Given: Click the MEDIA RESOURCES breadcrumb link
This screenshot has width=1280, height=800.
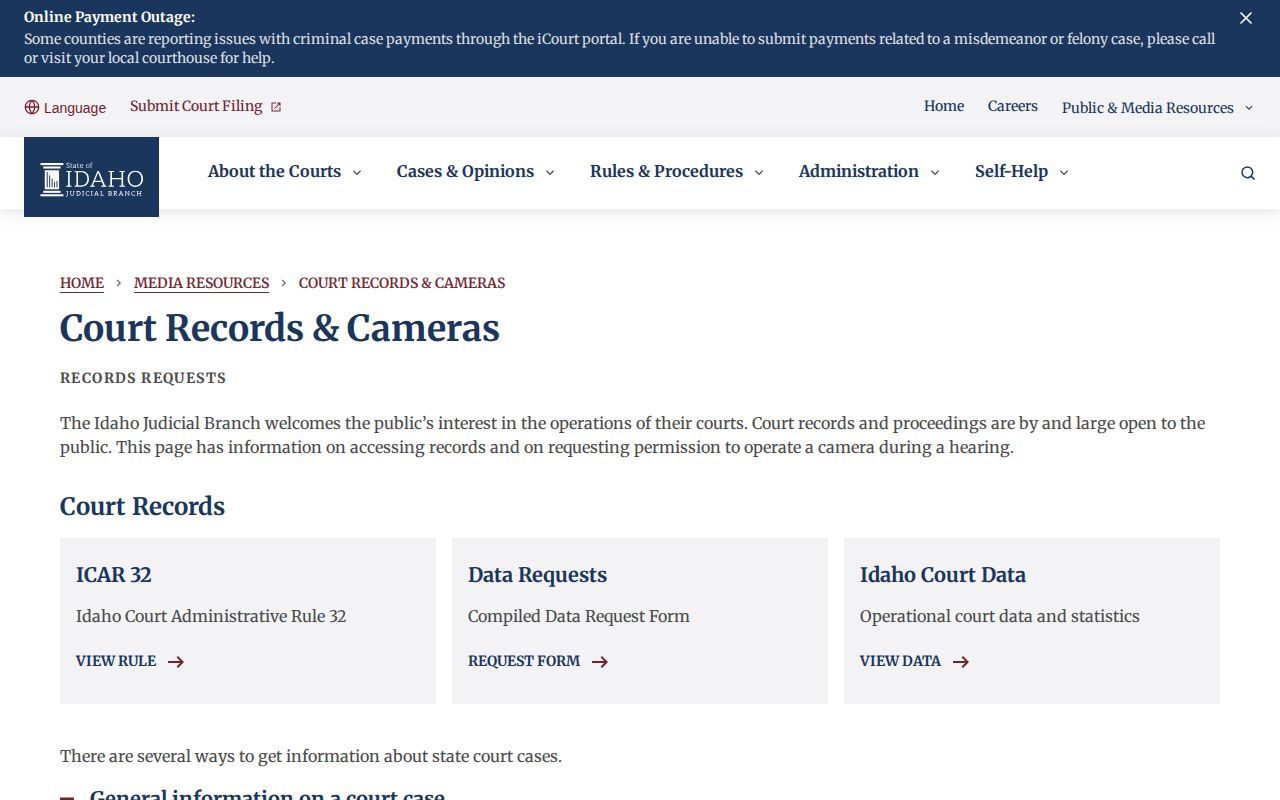Looking at the screenshot, I should 202,283.
